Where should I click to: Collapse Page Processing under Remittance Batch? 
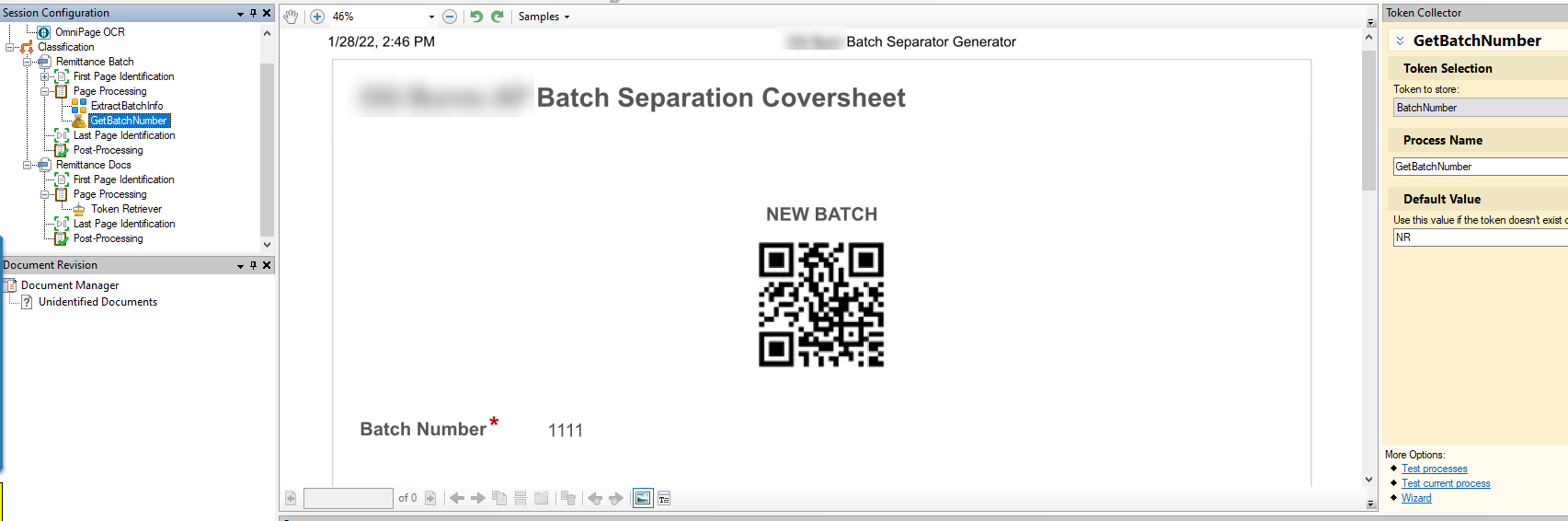pyautogui.click(x=45, y=91)
